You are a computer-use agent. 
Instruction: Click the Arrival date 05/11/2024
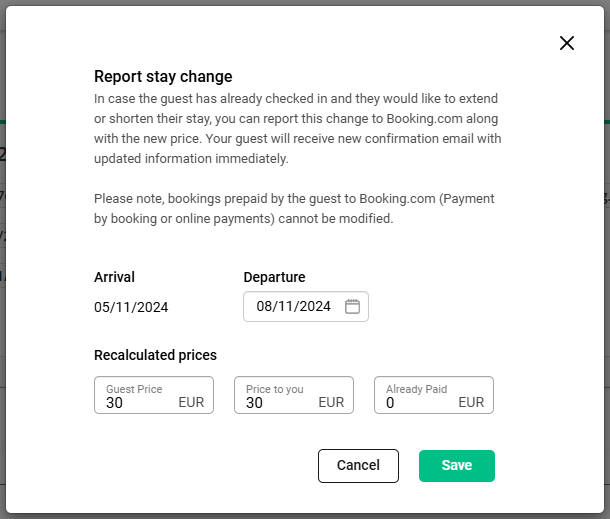click(131, 307)
